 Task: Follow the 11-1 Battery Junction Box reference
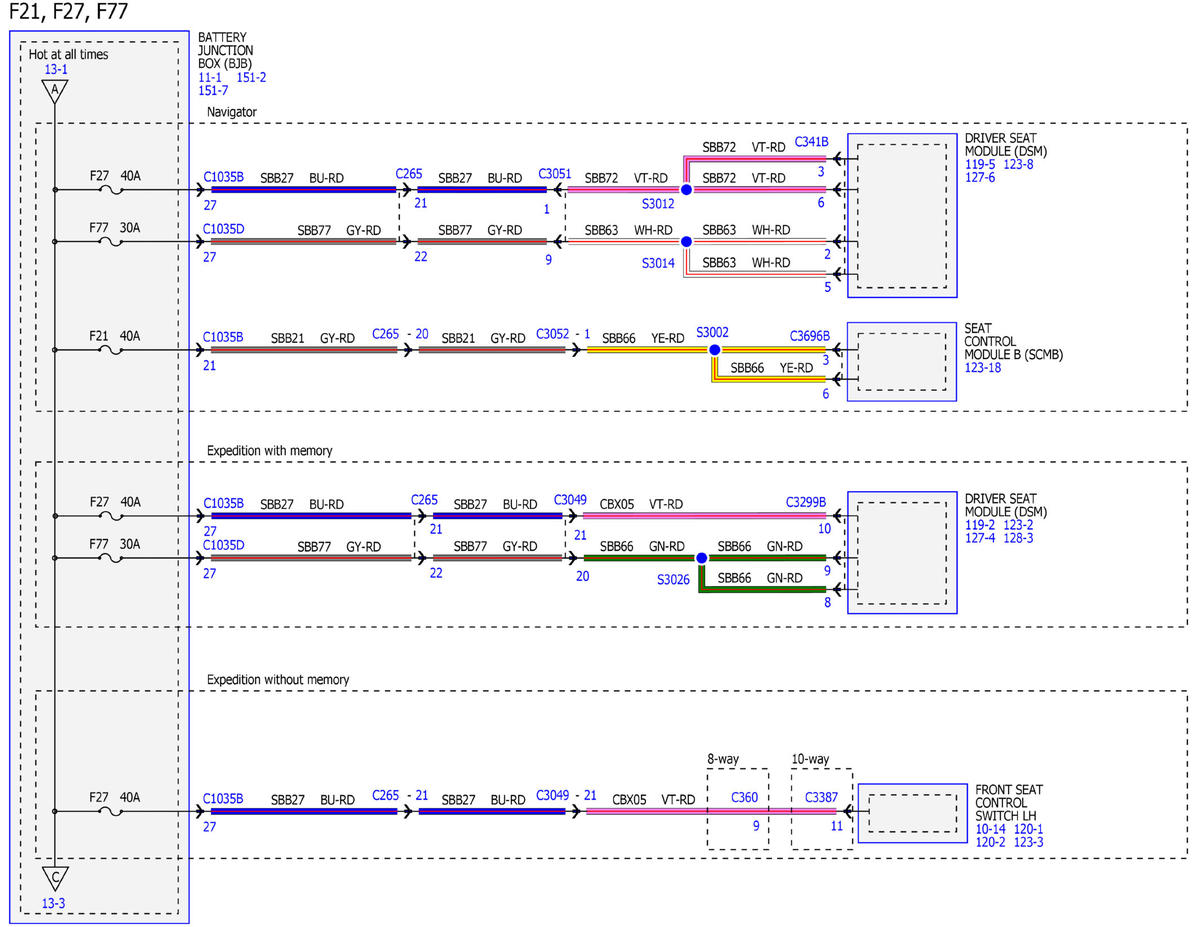pos(210,77)
